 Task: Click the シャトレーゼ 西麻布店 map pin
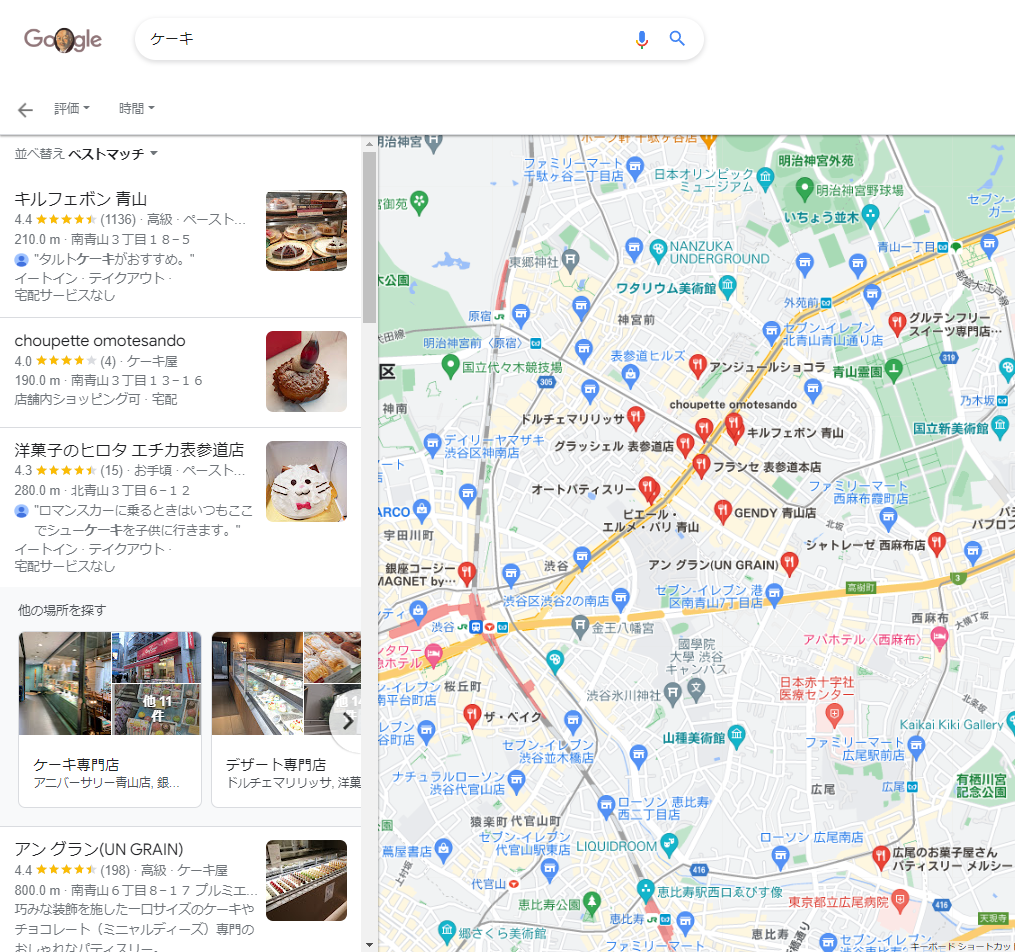(x=937, y=544)
